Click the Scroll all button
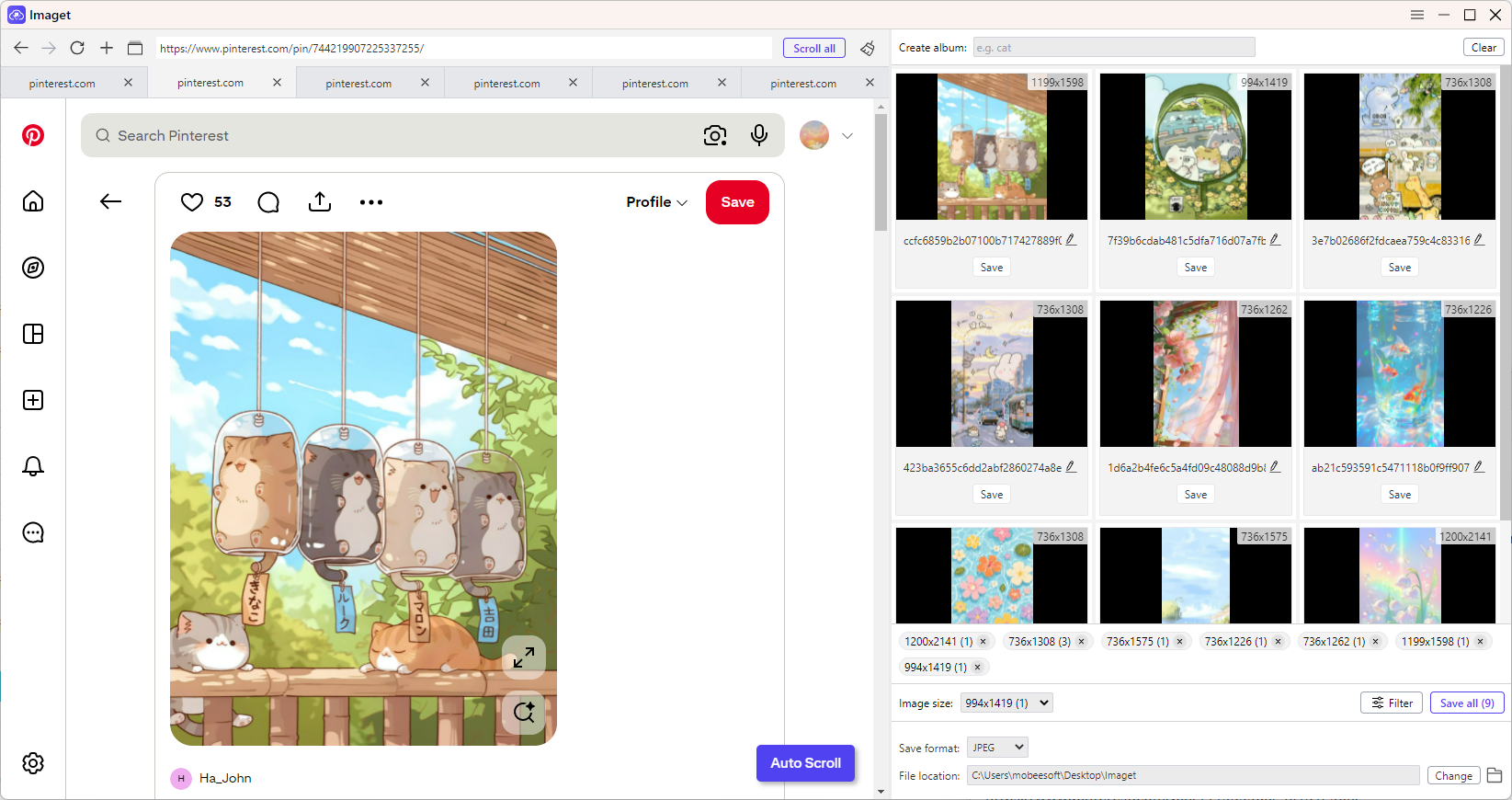The height and width of the screenshot is (800, 1512). (x=814, y=48)
